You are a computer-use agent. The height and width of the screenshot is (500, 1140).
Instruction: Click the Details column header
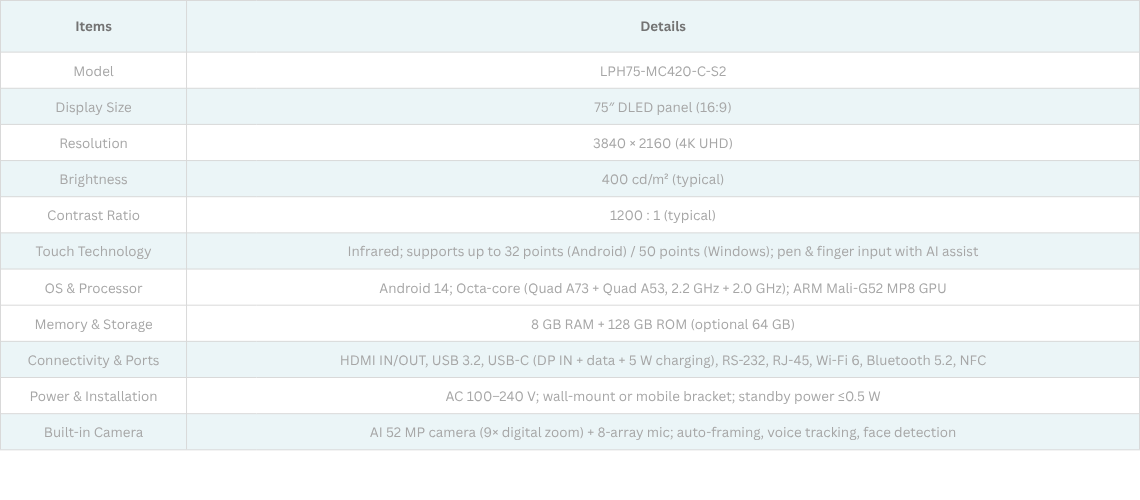tap(662, 26)
